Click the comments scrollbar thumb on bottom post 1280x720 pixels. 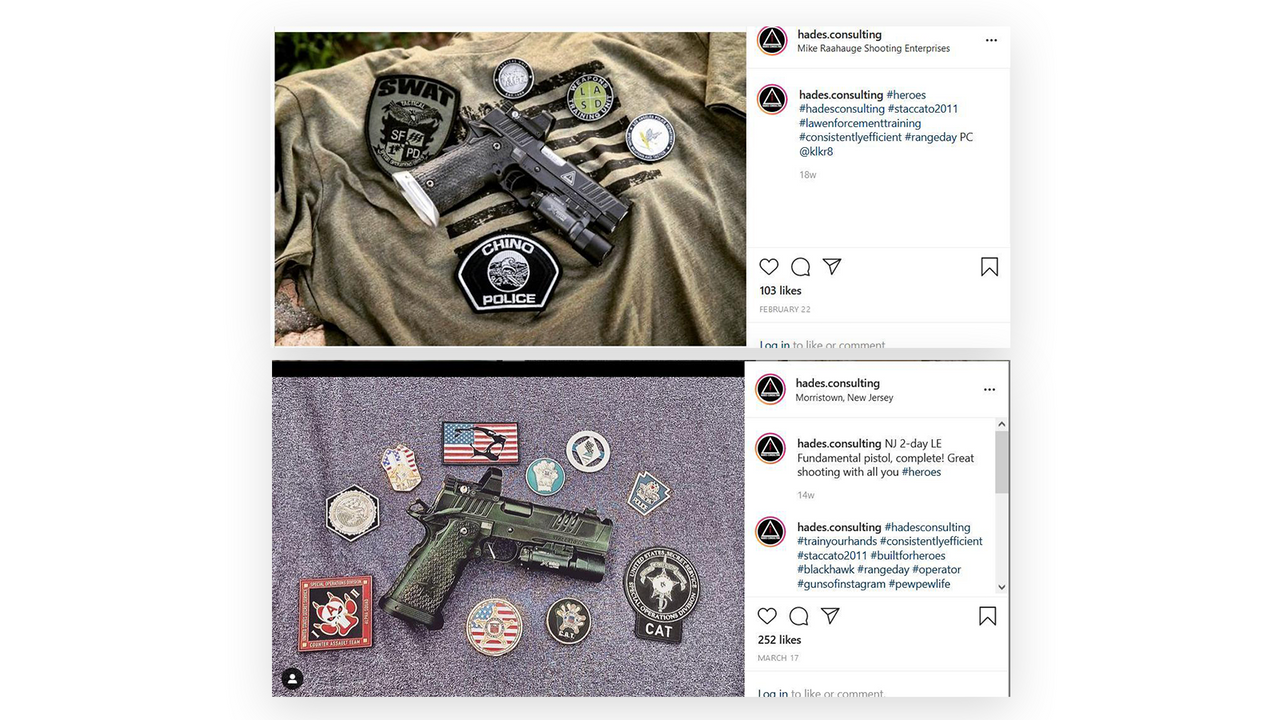click(1002, 462)
